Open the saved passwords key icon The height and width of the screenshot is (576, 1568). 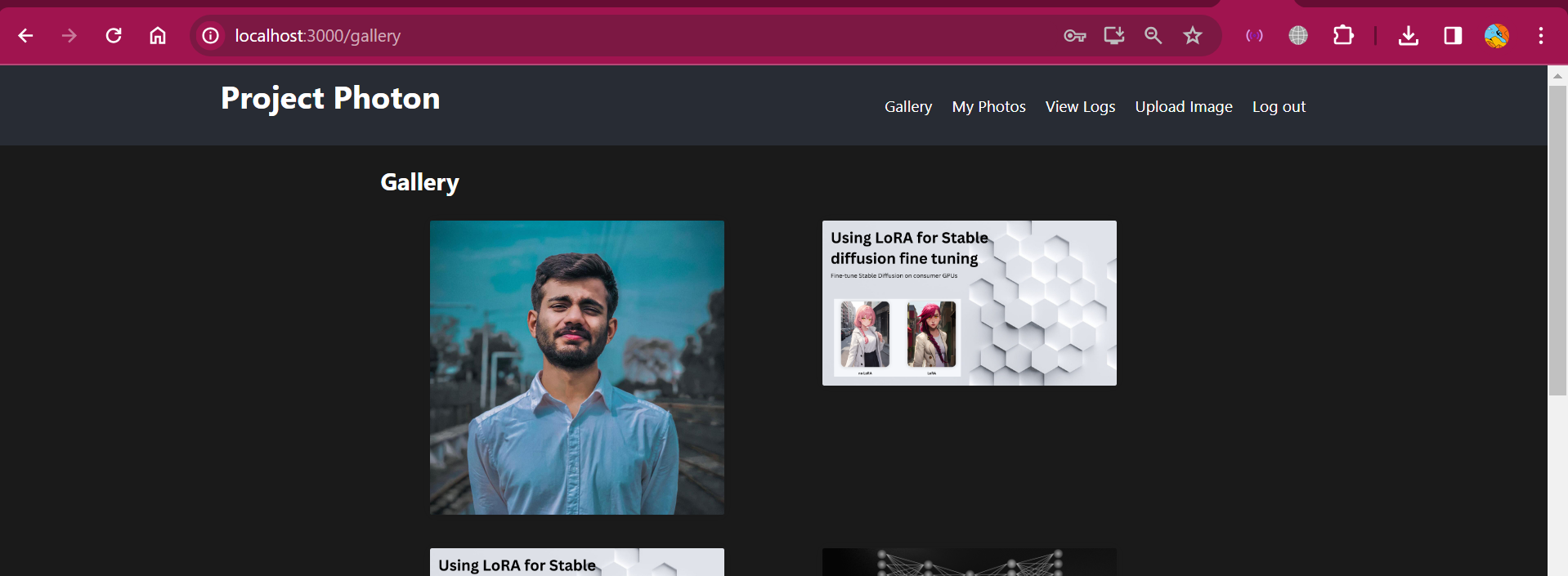pyautogui.click(x=1075, y=36)
